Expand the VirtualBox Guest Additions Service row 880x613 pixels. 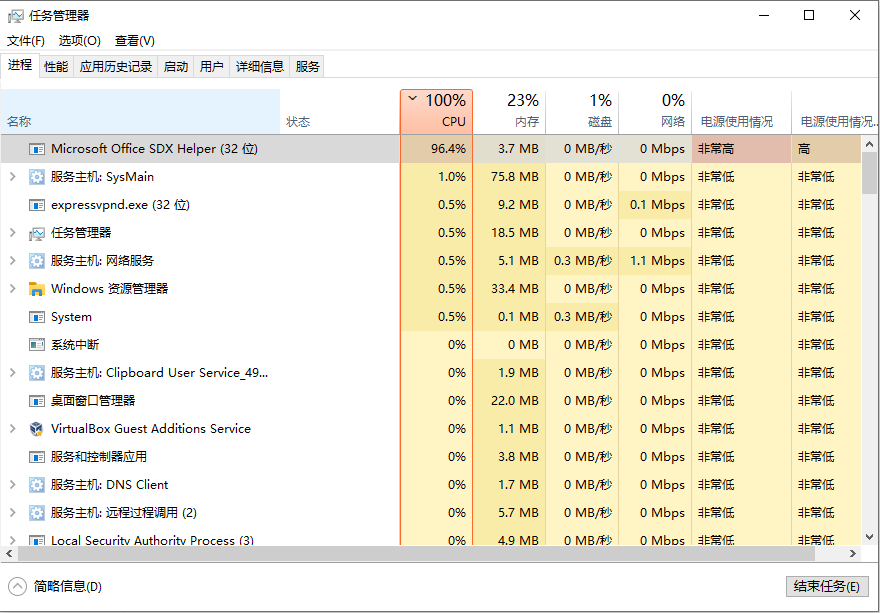tap(12, 429)
